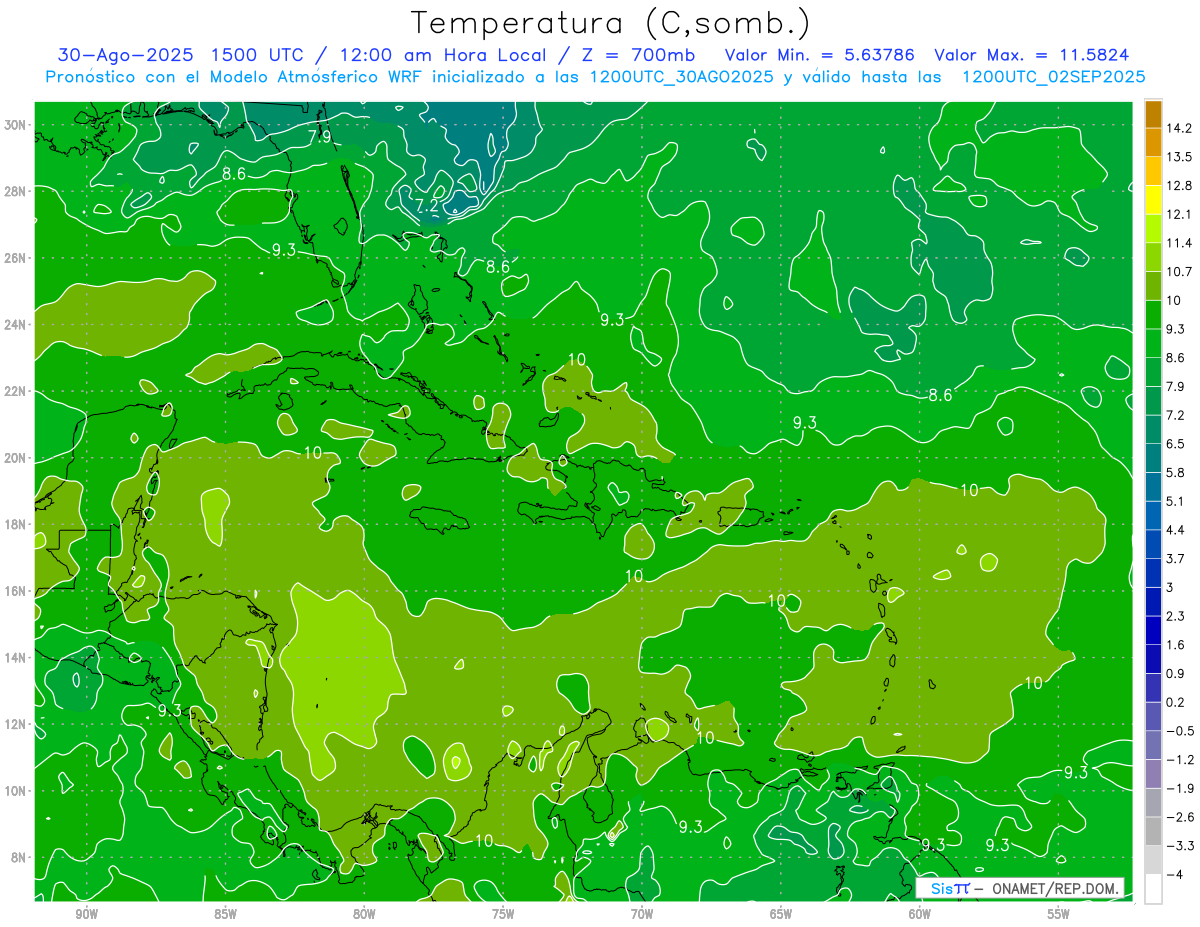Click the "14N" latitude label
This screenshot has width=1200, height=927.
click(x=16, y=657)
